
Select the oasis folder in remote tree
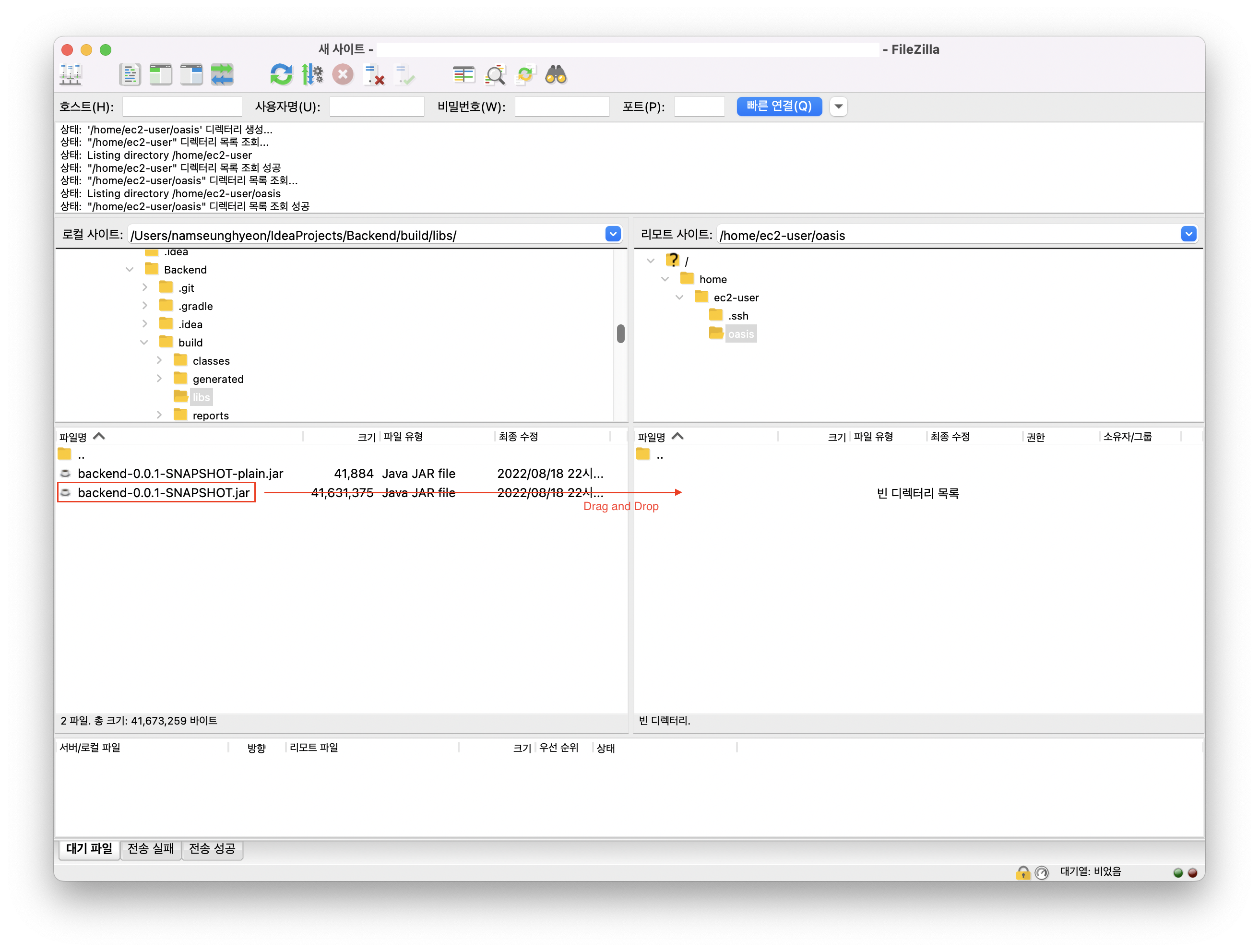click(740, 333)
